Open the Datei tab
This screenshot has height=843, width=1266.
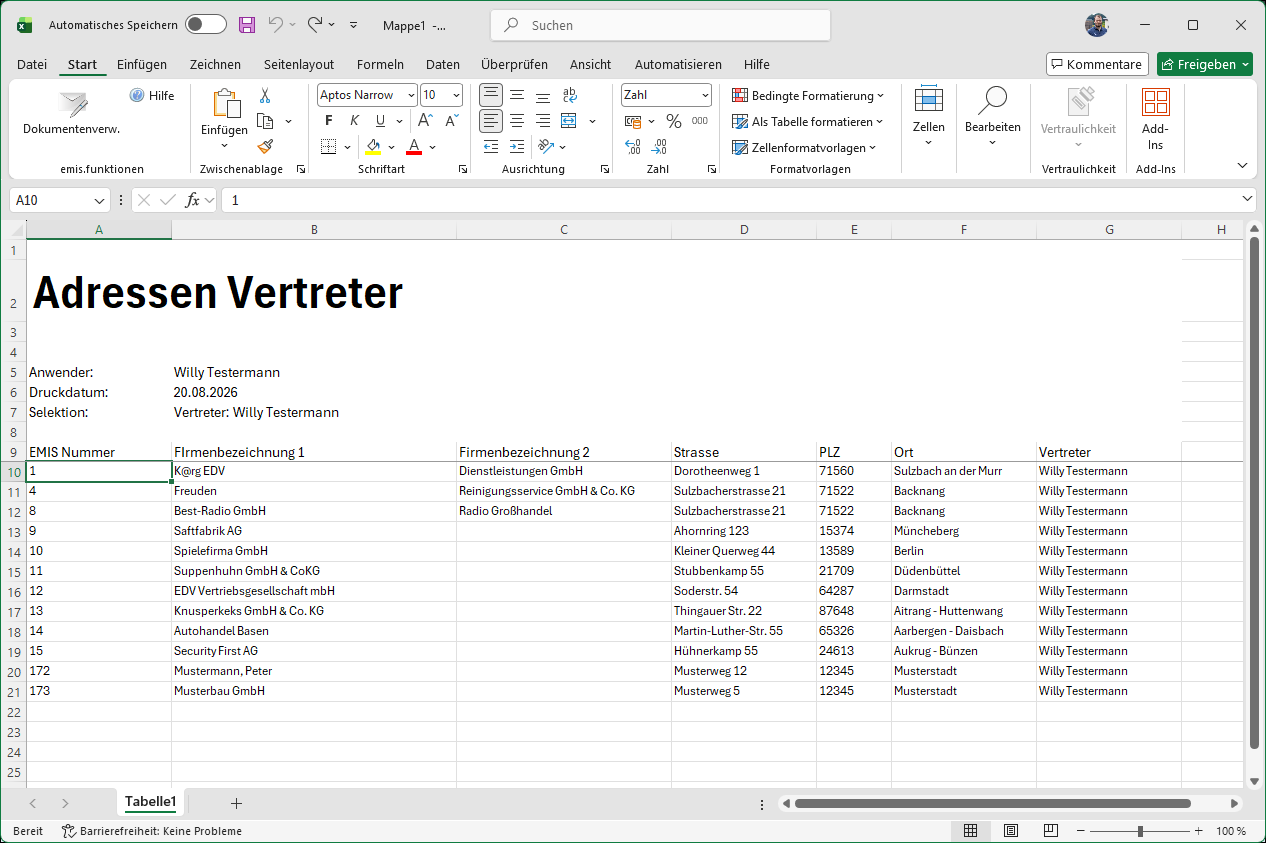[x=32, y=64]
